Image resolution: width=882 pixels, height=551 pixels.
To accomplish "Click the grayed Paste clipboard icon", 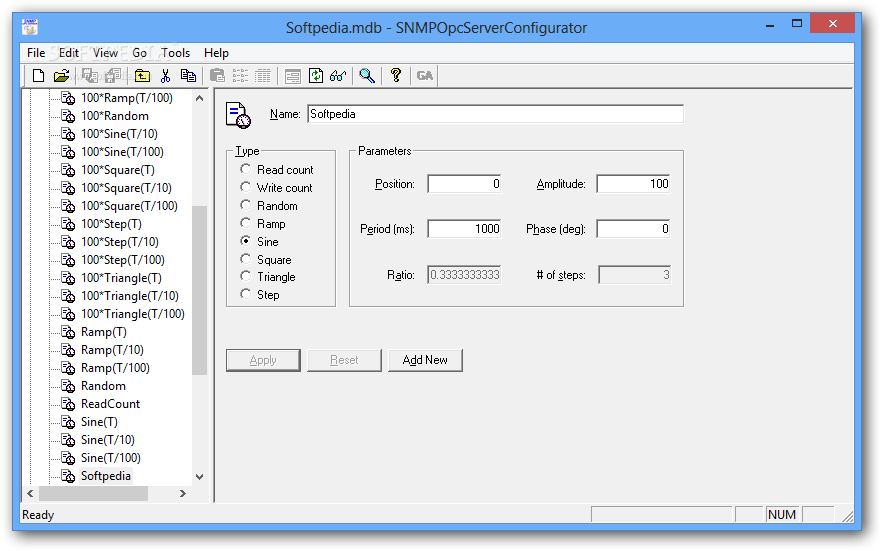I will 217,75.
